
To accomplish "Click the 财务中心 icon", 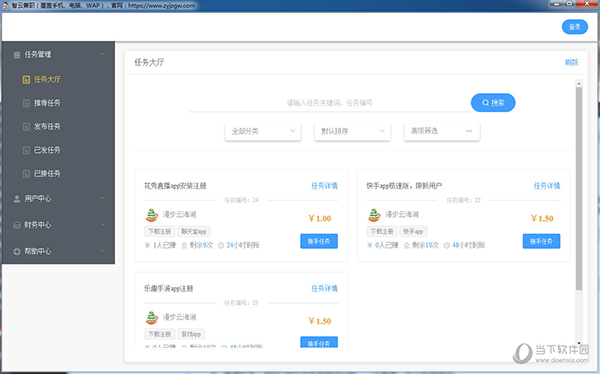I will point(16,225).
